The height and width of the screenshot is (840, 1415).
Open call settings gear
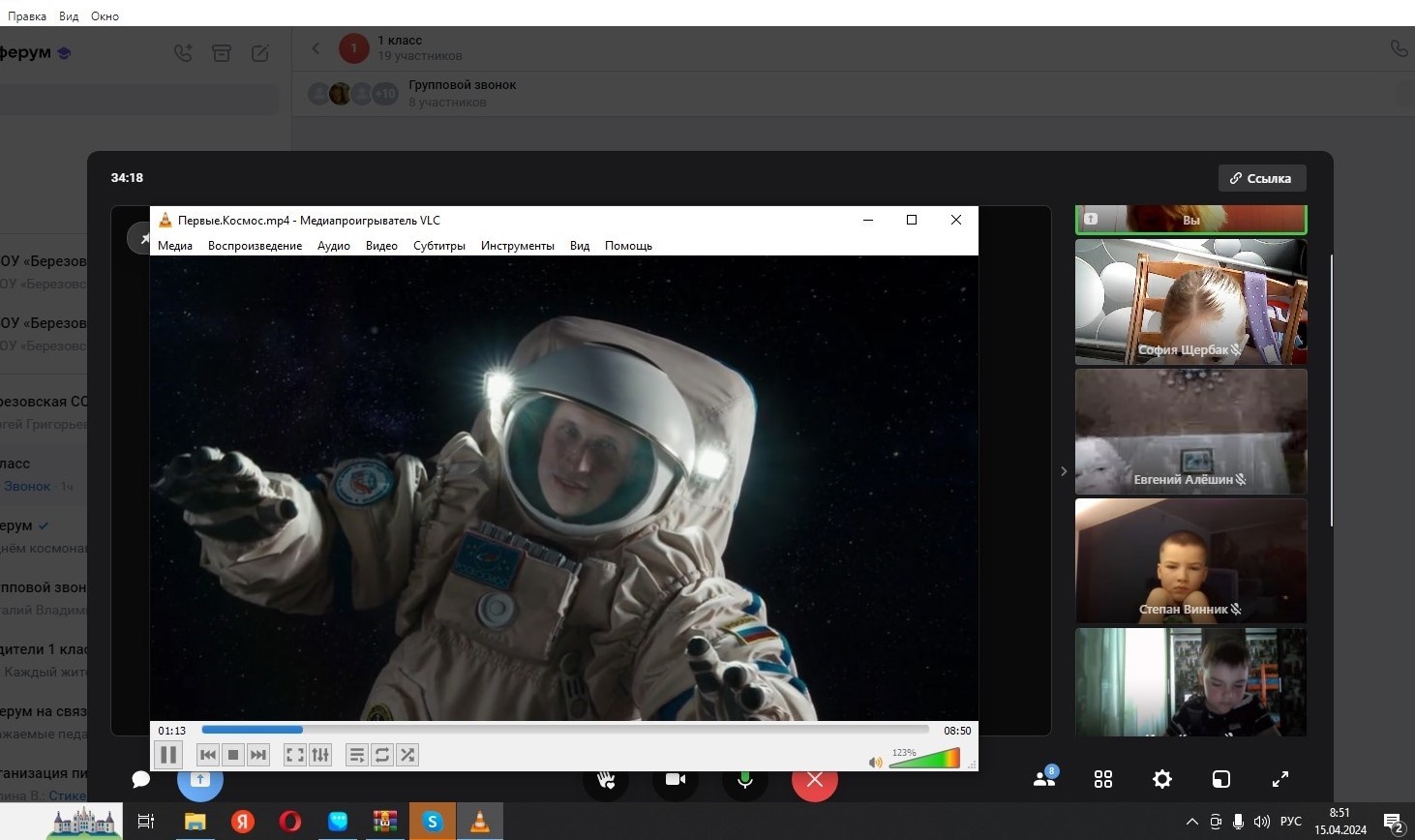(x=1162, y=779)
